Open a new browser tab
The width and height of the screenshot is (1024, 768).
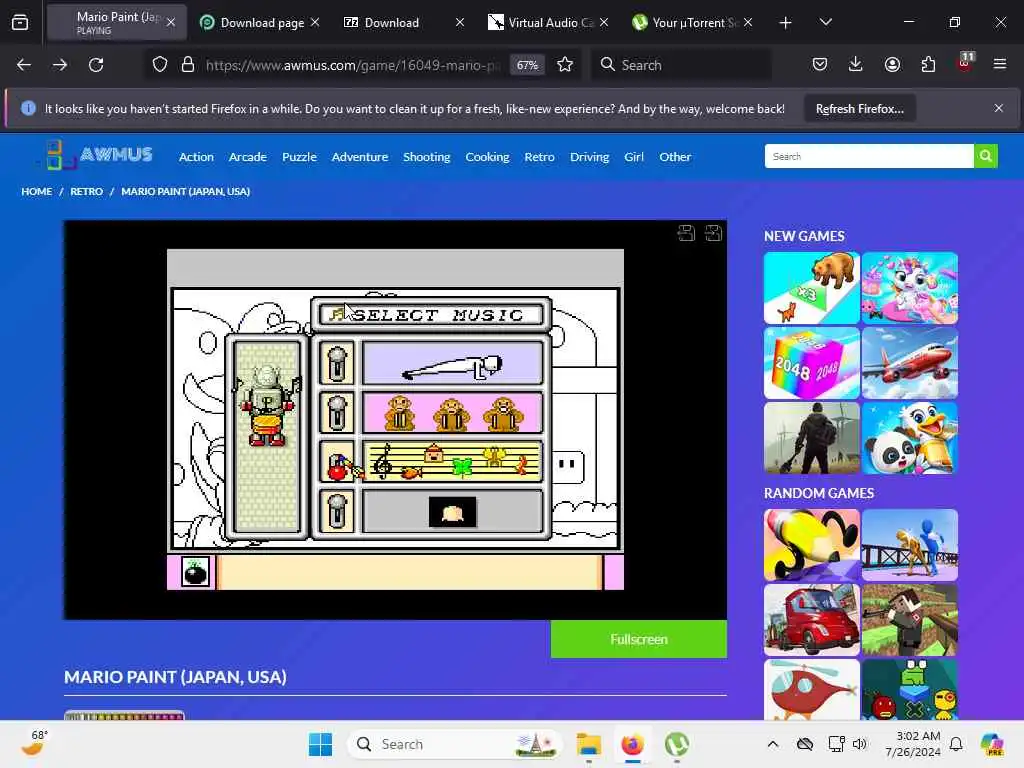coord(786,23)
